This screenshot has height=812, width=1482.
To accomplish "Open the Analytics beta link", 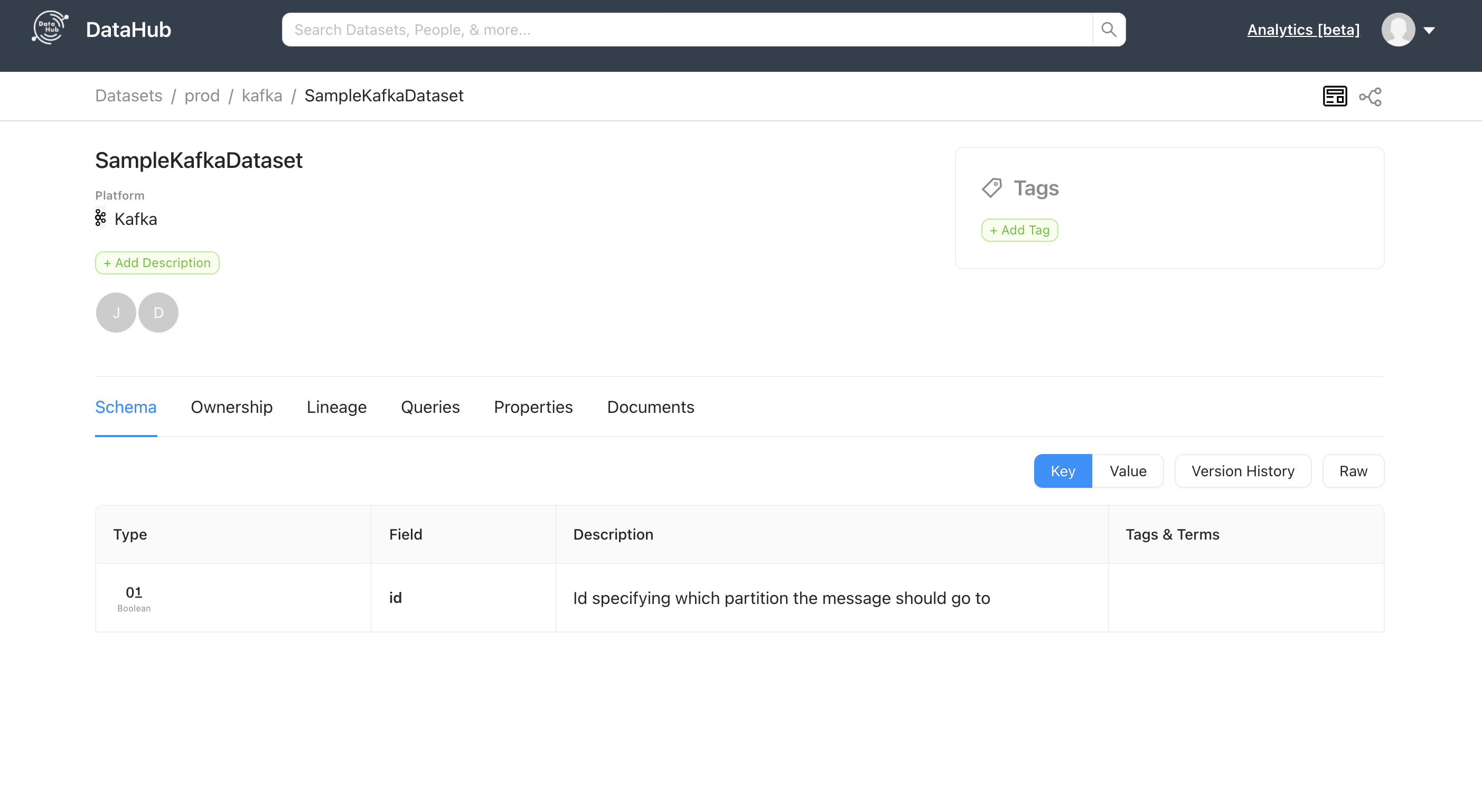I will [x=1302, y=30].
